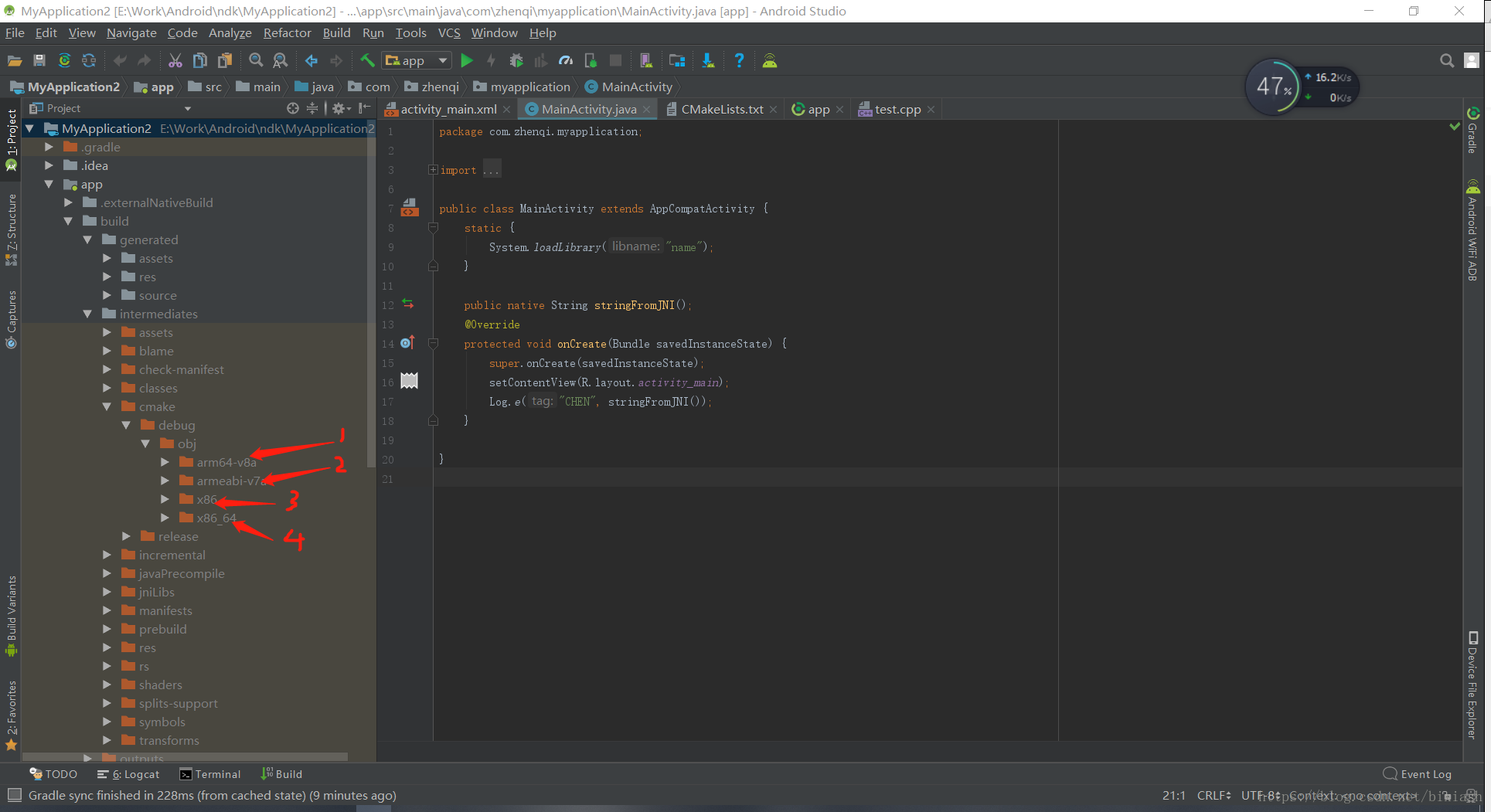Open Find with the magnifier icon
The width and height of the screenshot is (1491, 812).
click(256, 60)
